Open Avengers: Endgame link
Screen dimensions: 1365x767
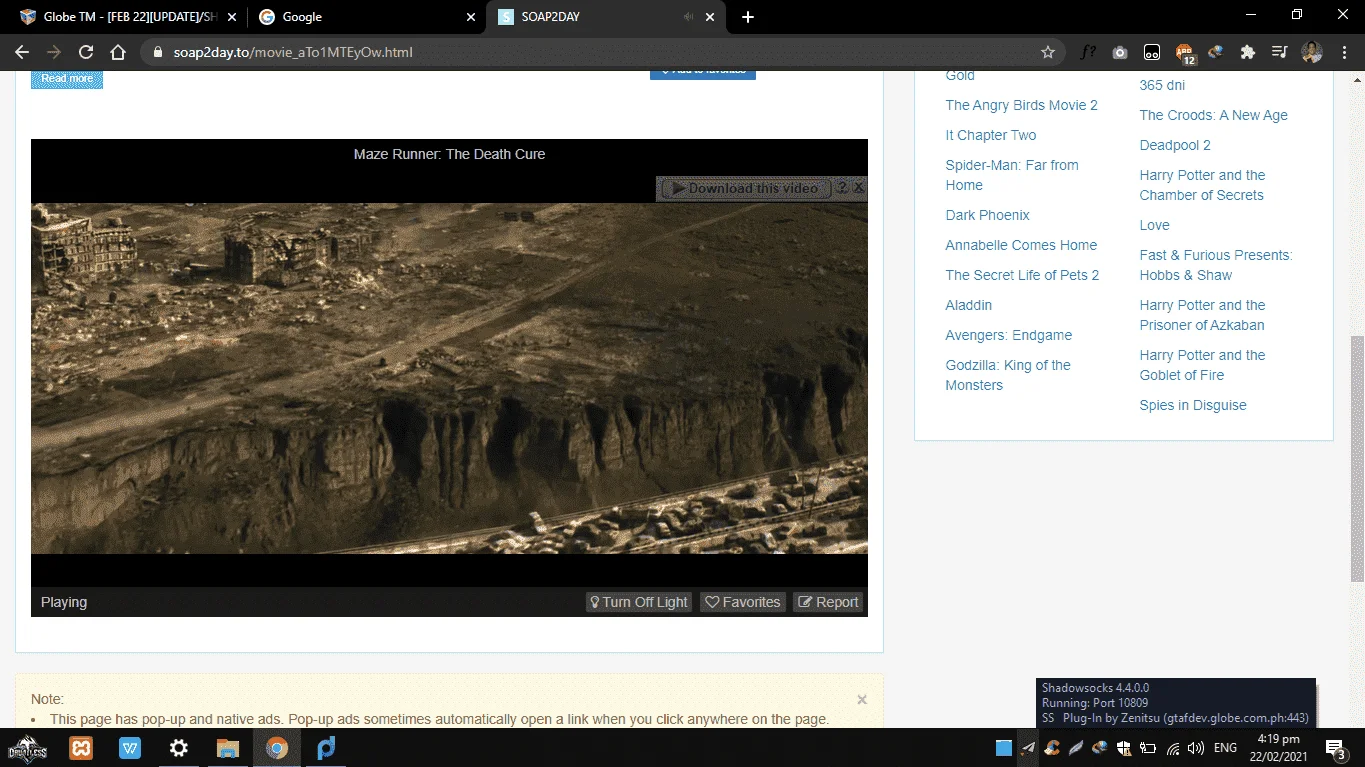pyautogui.click(x=1008, y=335)
